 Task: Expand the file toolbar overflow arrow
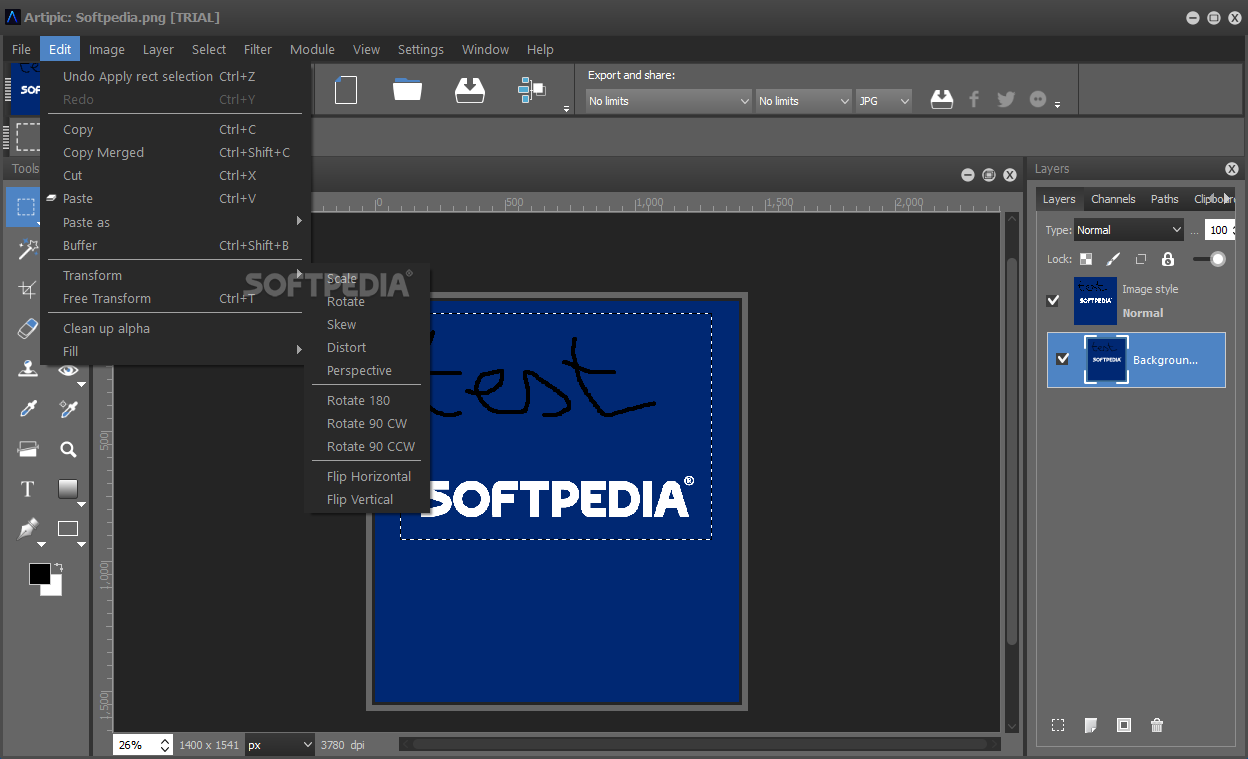[x=566, y=108]
